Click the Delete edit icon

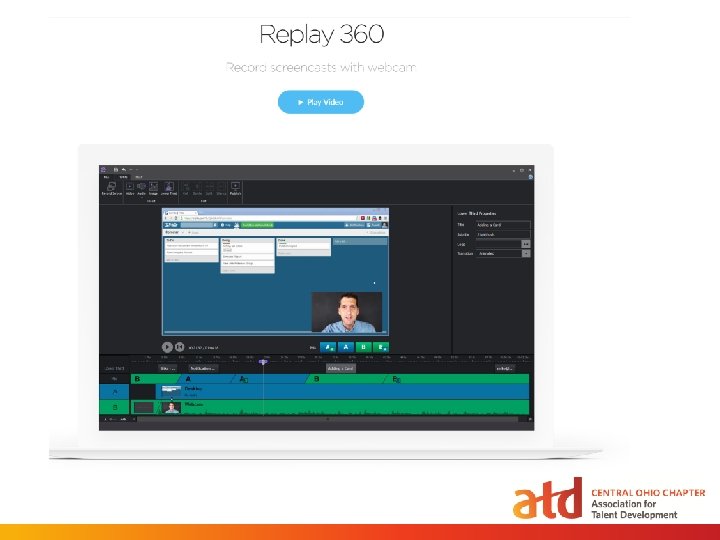(197, 189)
